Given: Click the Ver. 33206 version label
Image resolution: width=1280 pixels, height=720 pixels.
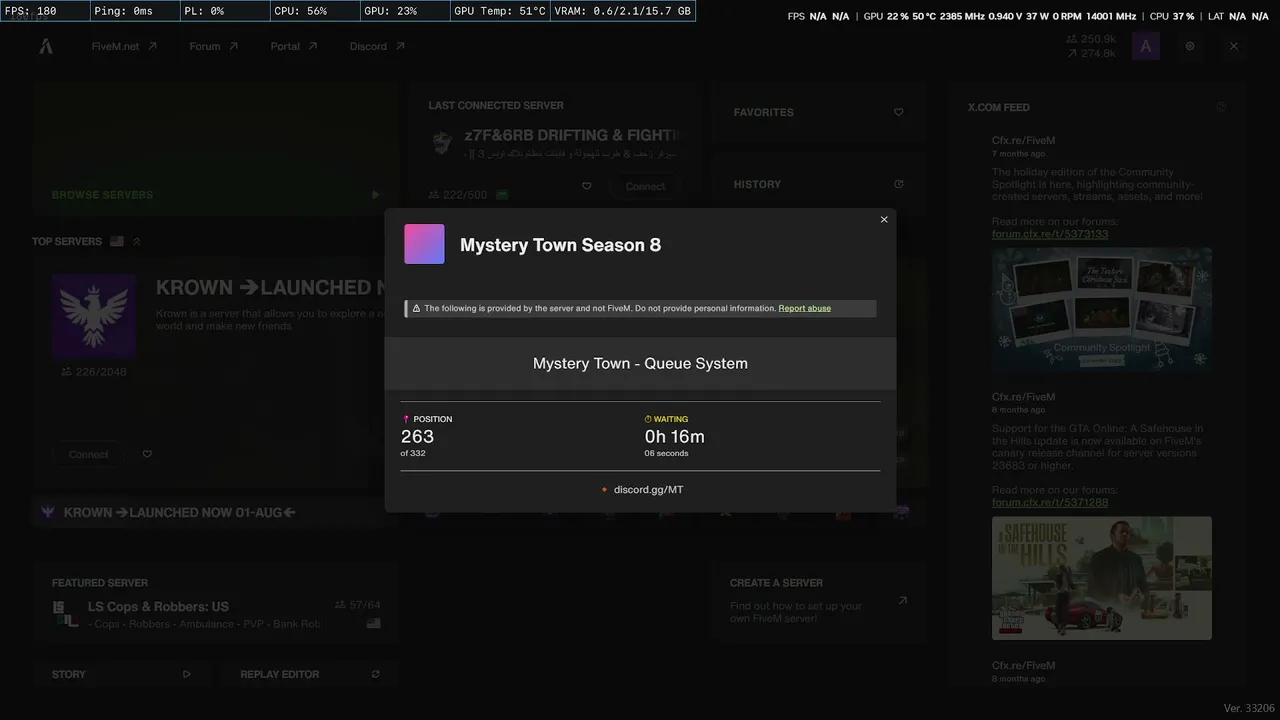Looking at the screenshot, I should pyautogui.click(x=1249, y=708).
